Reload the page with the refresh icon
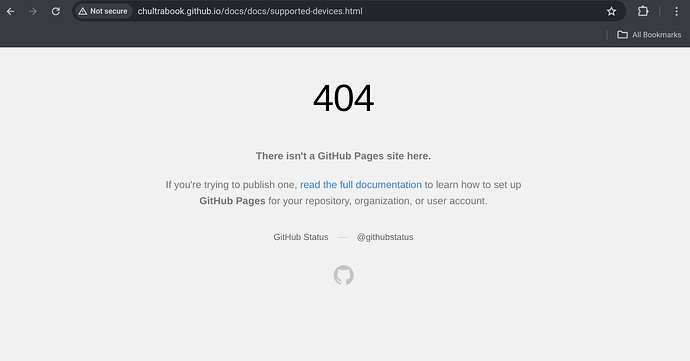The height and width of the screenshot is (361, 690). (55, 11)
